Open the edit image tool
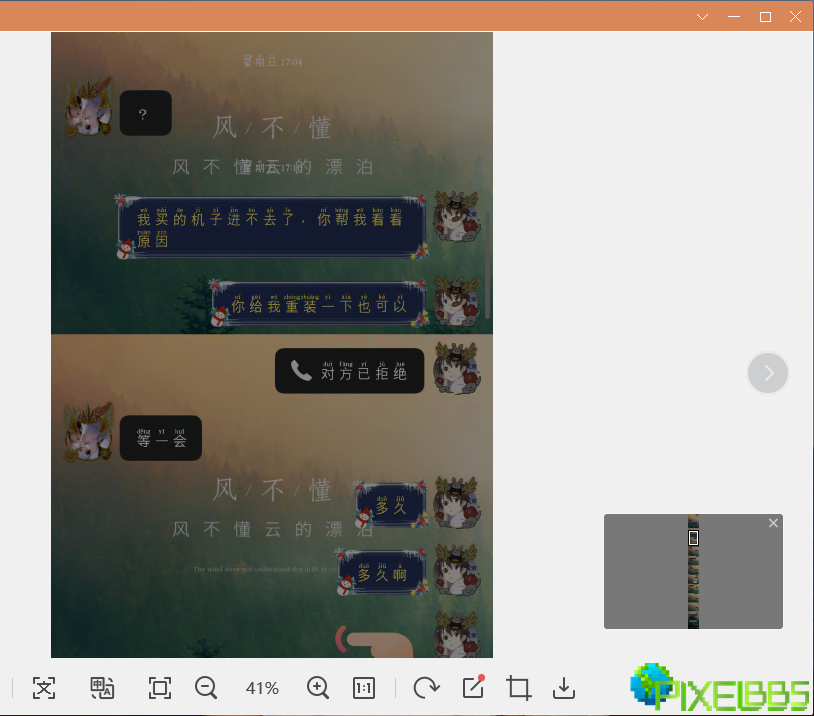 click(473, 687)
